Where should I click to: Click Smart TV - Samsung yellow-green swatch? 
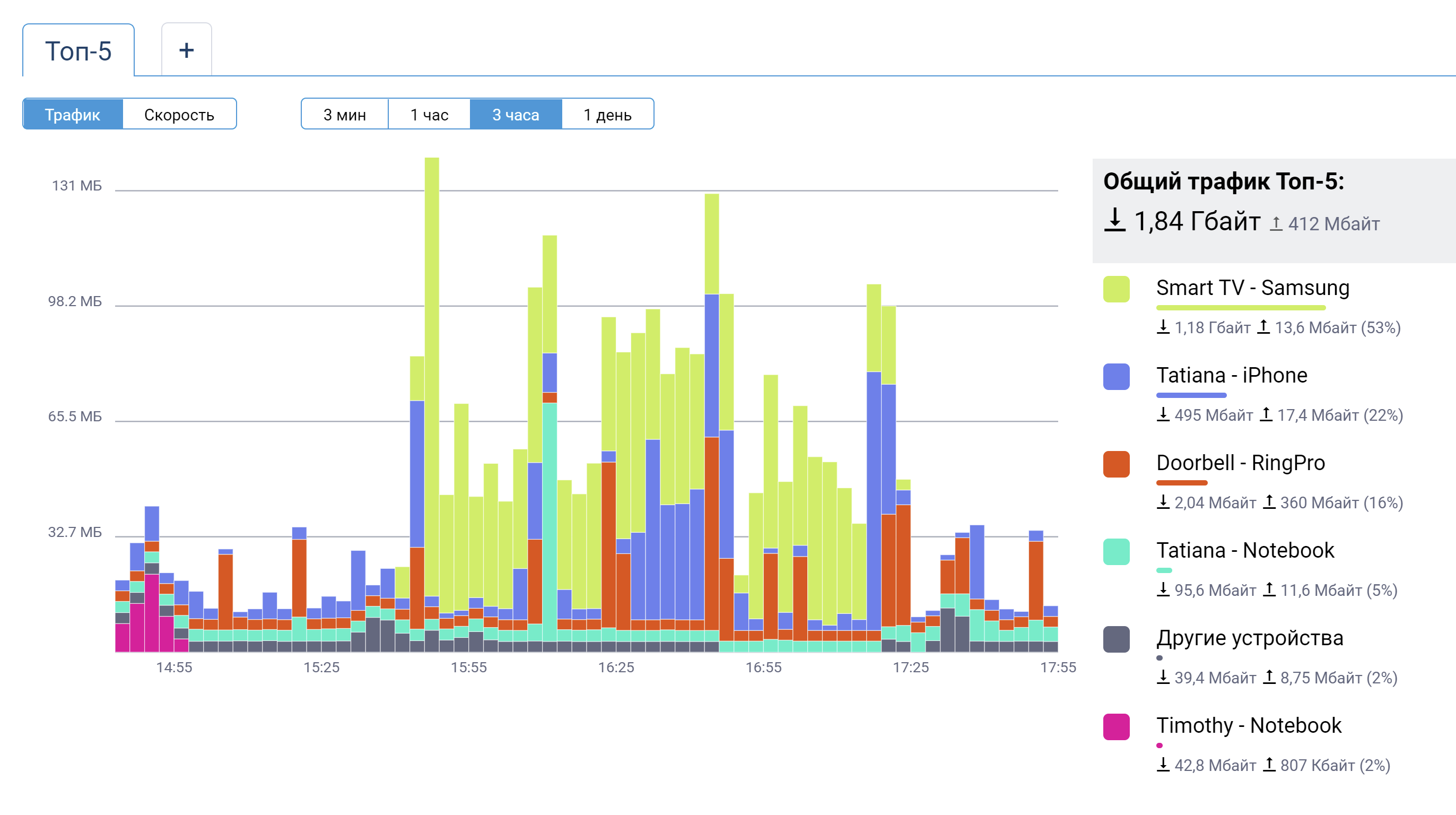point(1116,289)
